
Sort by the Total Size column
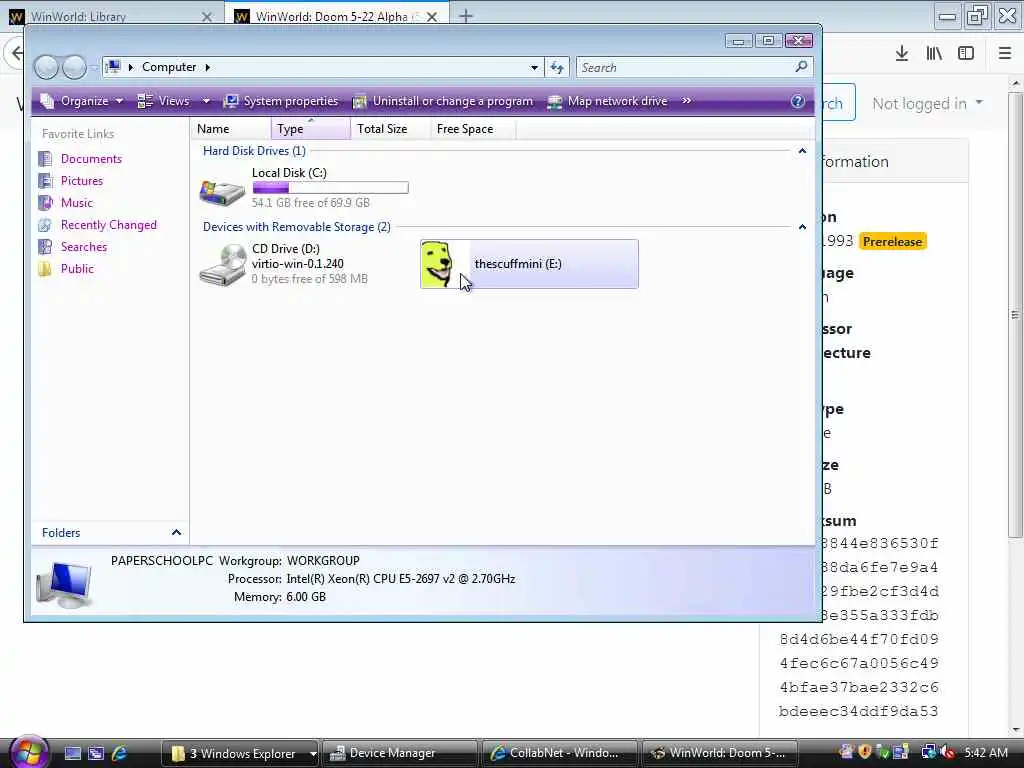[x=391, y=129]
